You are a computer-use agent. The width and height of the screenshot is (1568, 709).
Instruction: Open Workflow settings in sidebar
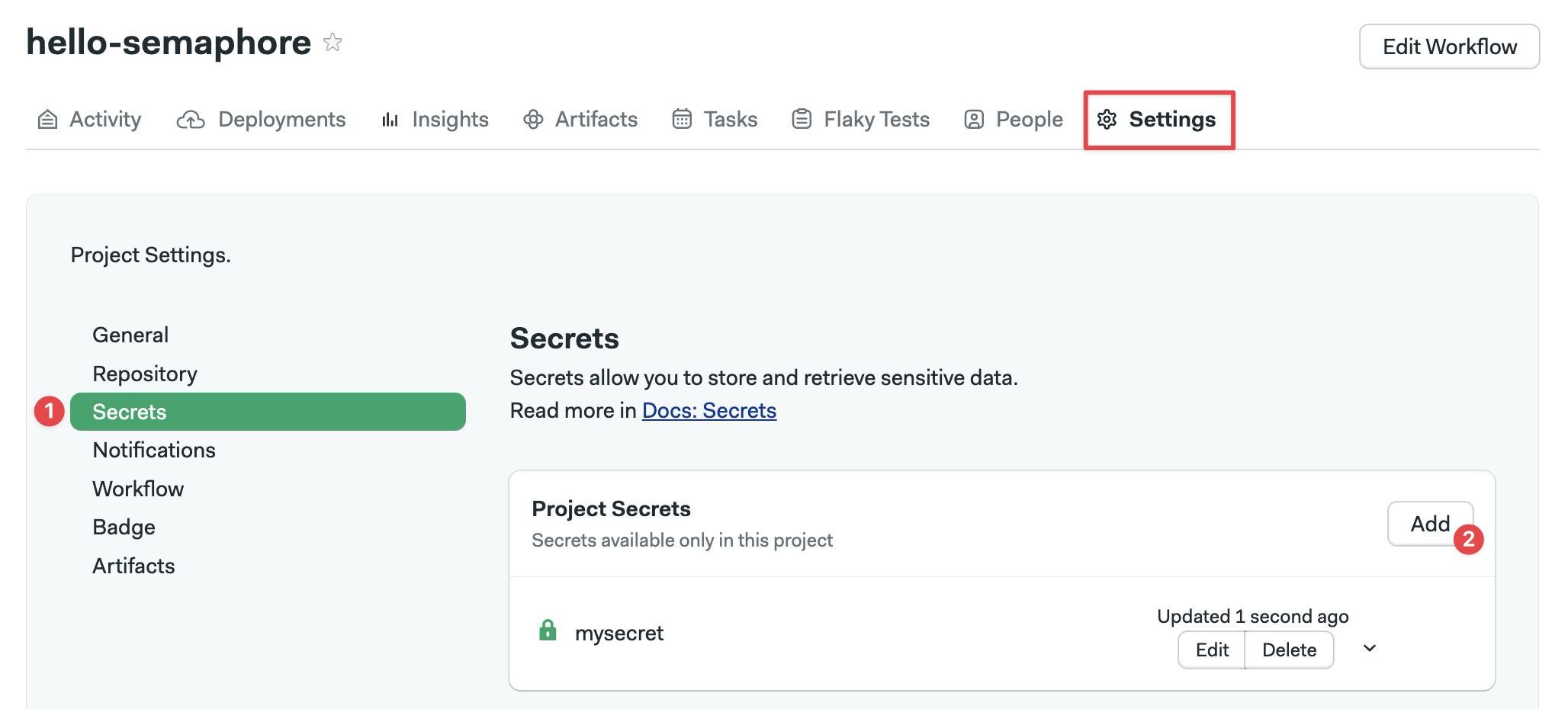[x=138, y=489]
